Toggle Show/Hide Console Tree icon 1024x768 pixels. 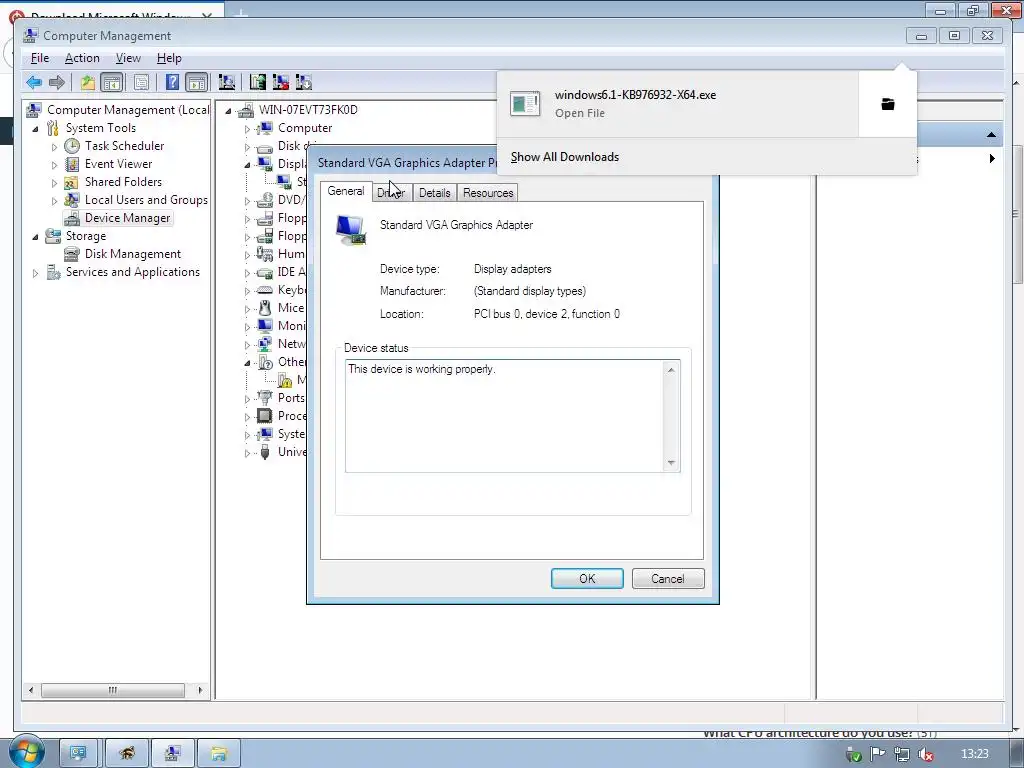(112, 82)
